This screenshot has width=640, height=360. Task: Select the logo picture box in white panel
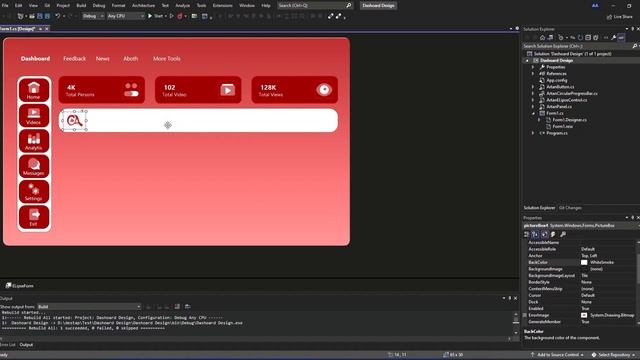[x=74, y=120]
